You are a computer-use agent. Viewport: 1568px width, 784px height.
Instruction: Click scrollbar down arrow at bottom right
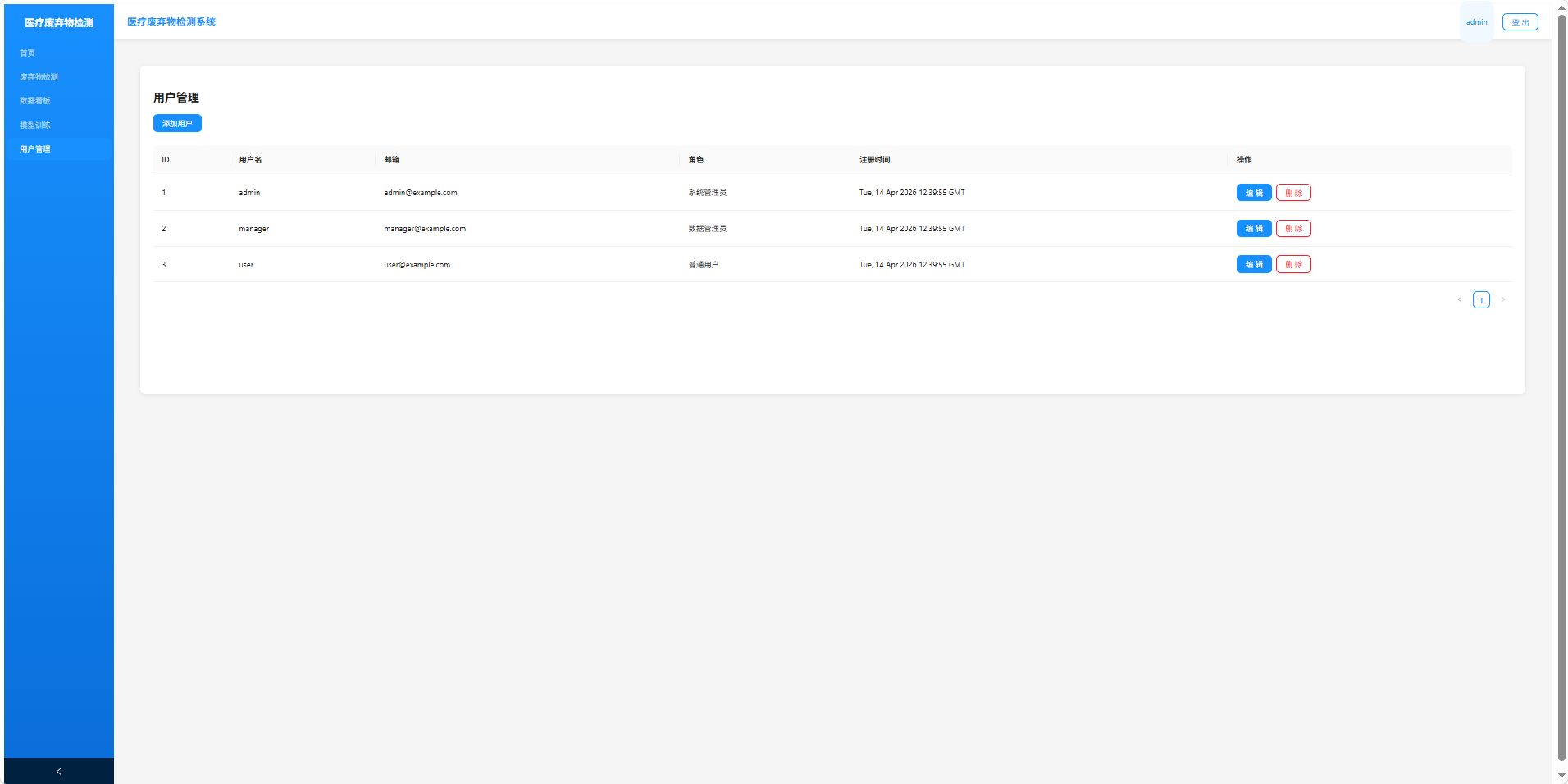1561,776
